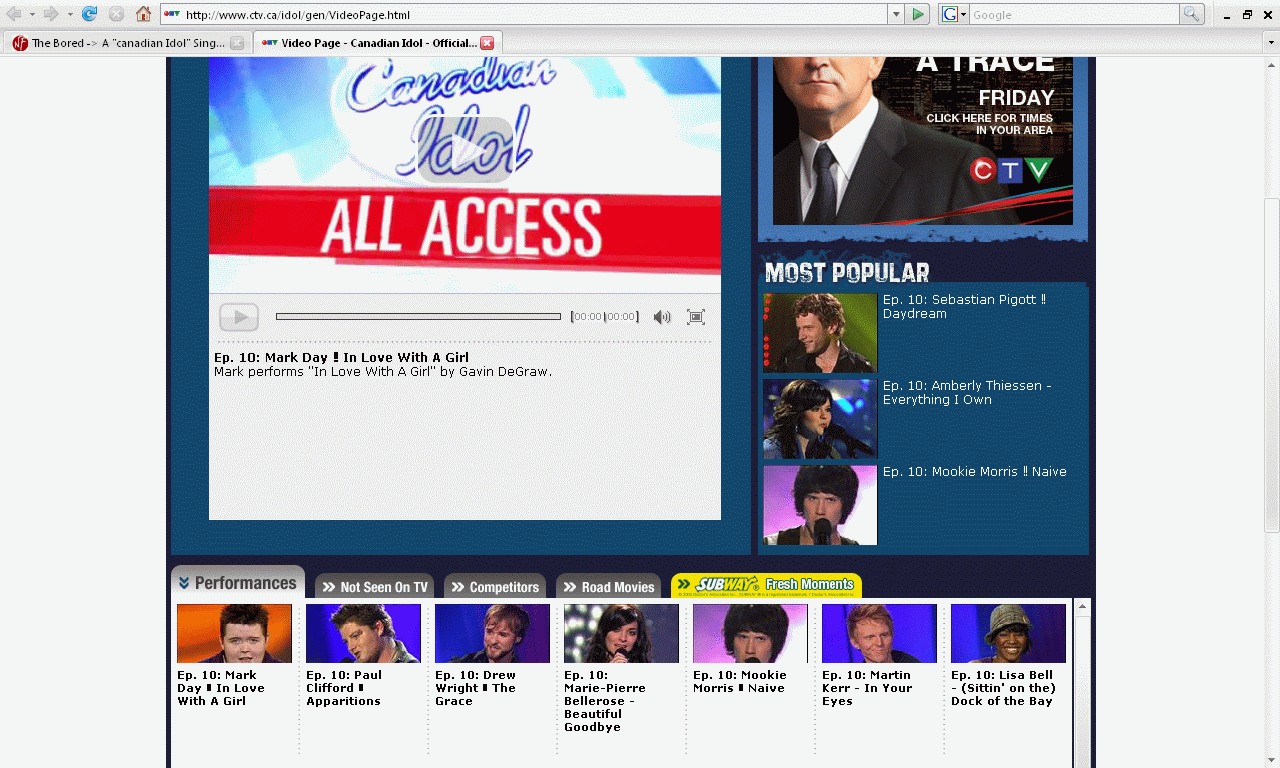
Task: Open Lisa Bell performance thumbnail
Action: pyautogui.click(x=1008, y=633)
